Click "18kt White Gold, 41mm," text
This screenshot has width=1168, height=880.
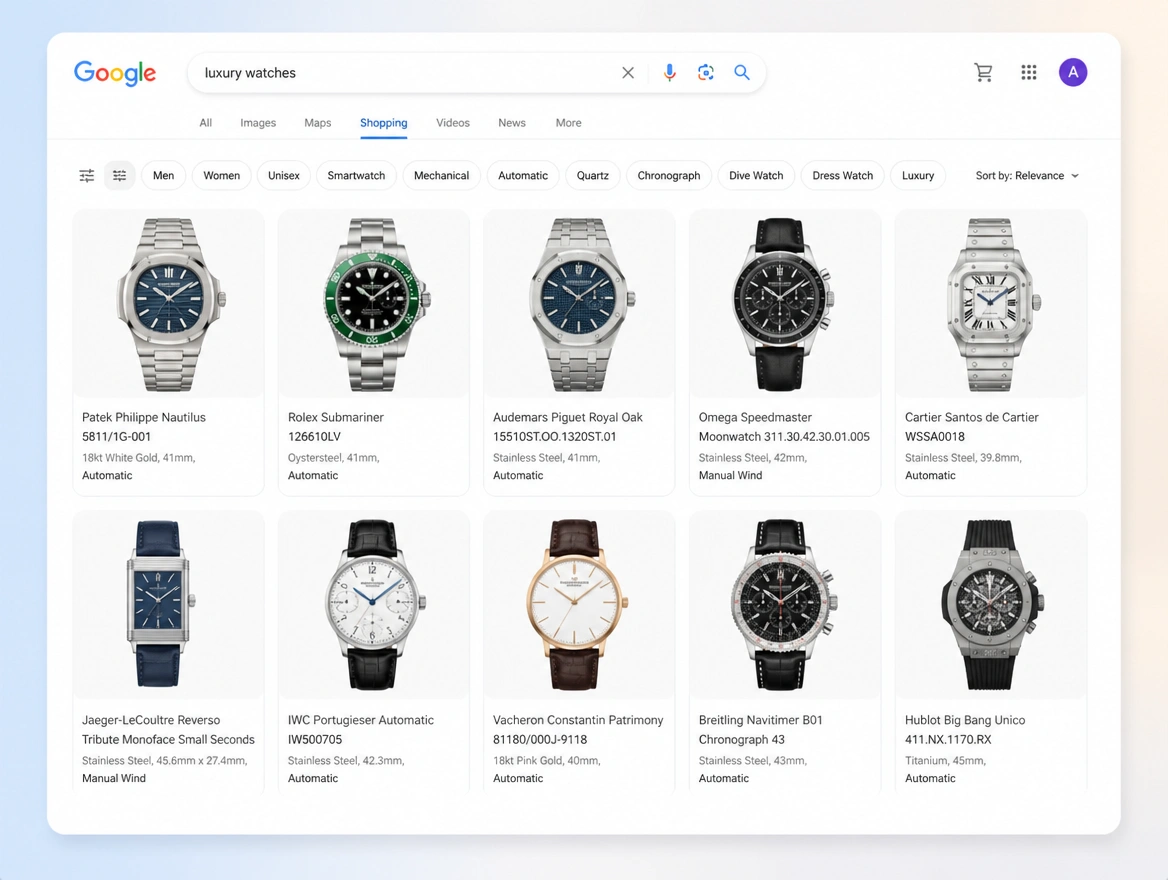(139, 458)
